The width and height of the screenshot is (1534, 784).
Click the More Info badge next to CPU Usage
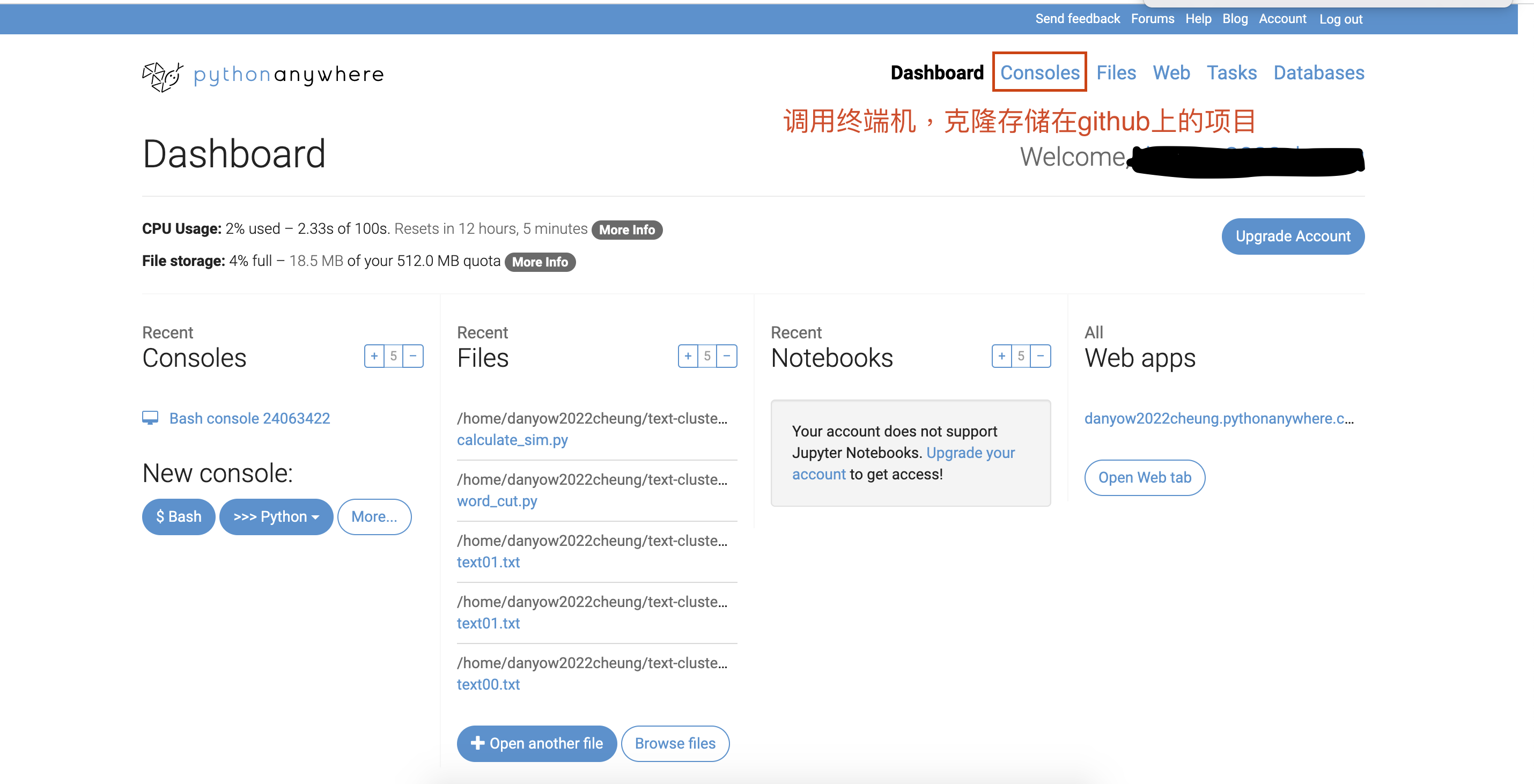point(626,230)
